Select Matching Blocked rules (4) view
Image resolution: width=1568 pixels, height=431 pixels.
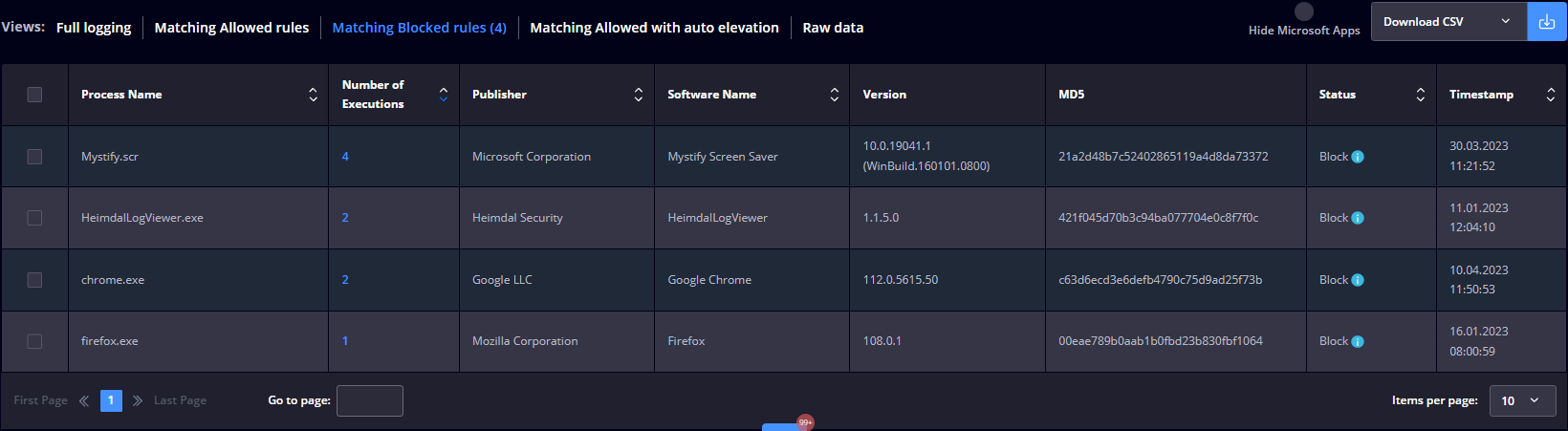tap(419, 28)
